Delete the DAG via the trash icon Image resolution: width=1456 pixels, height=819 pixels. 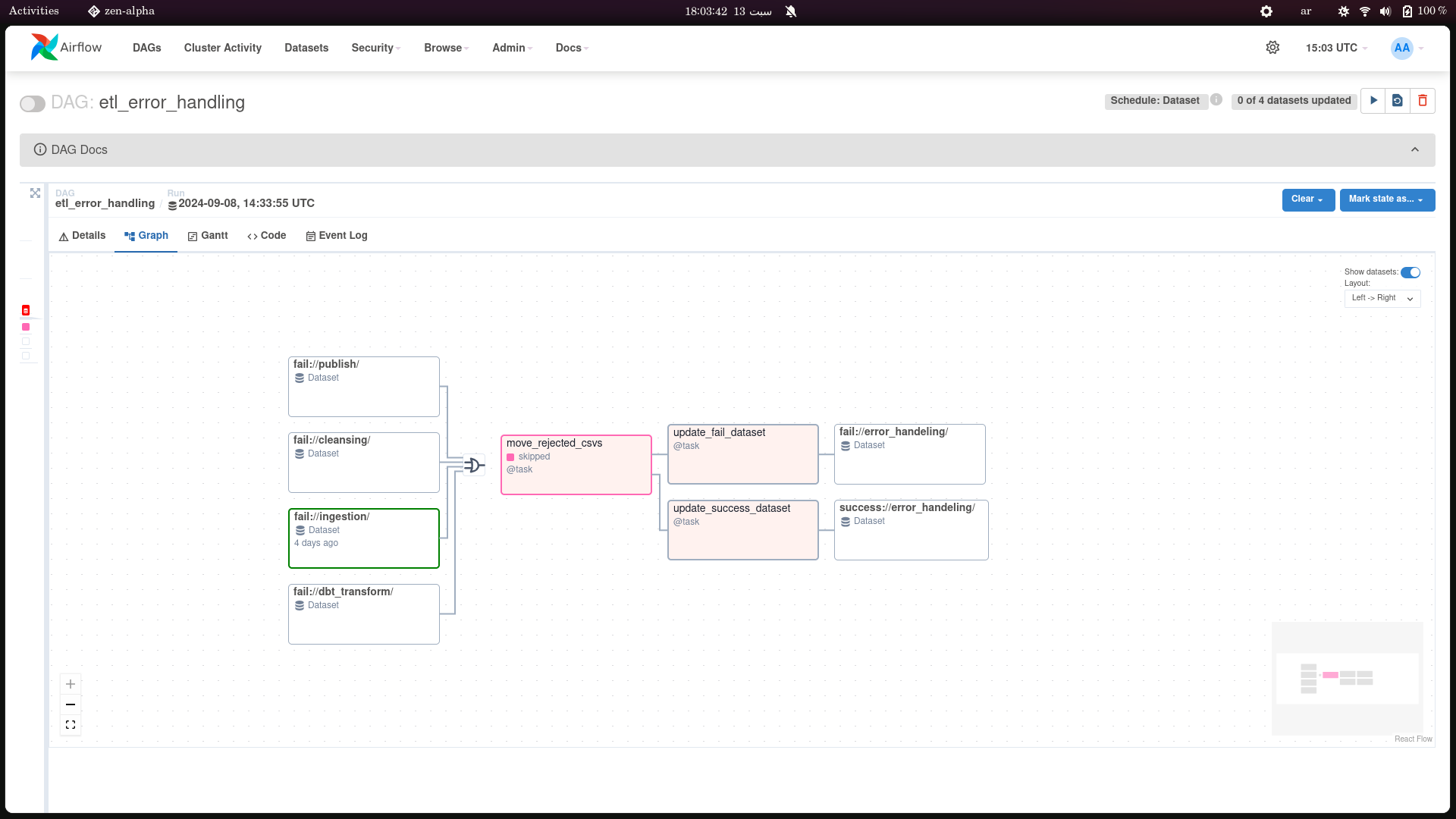[1423, 100]
